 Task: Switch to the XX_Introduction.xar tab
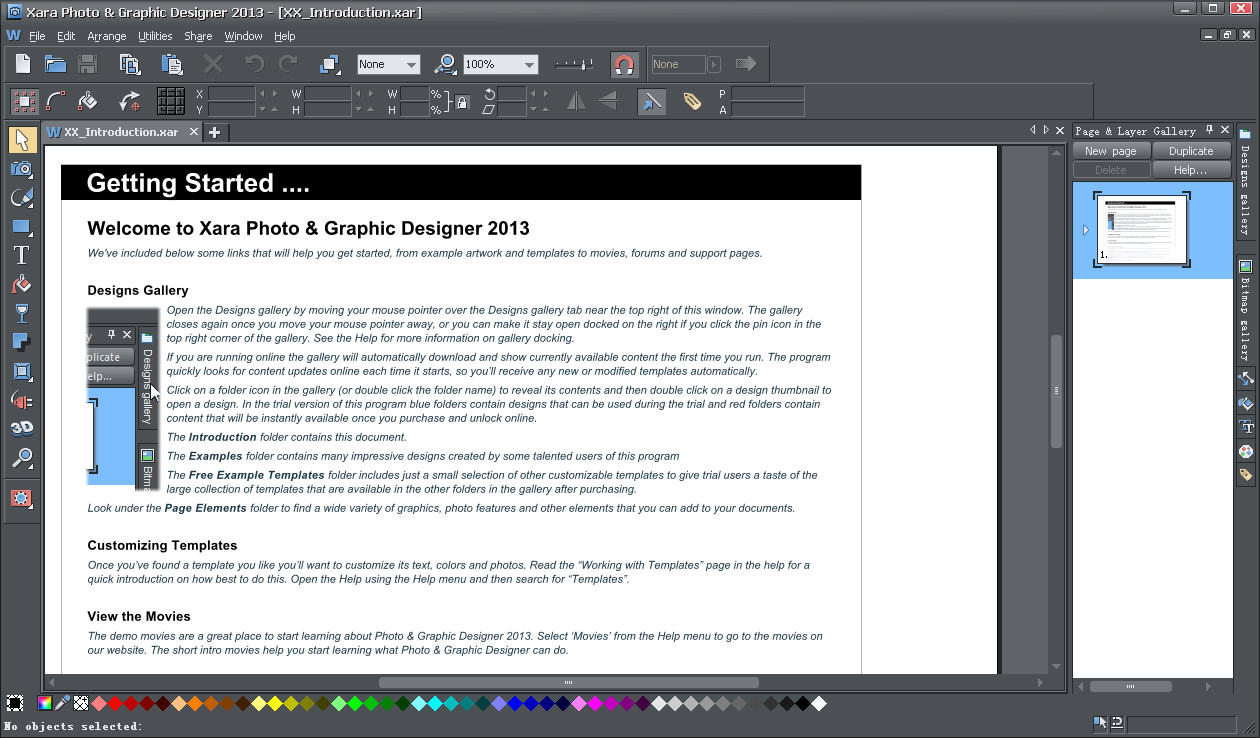point(121,132)
